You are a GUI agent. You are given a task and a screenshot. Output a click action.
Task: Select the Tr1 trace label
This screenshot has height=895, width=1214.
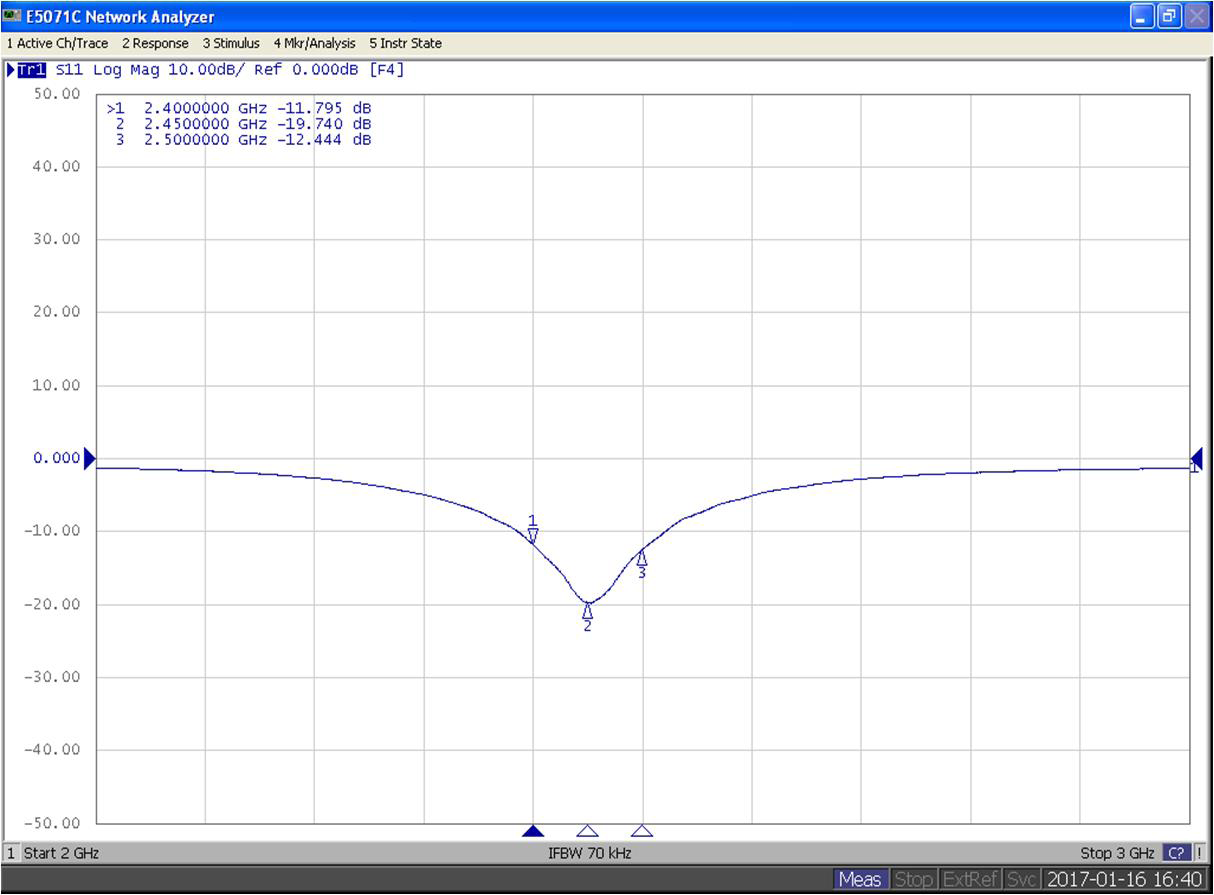[31, 70]
